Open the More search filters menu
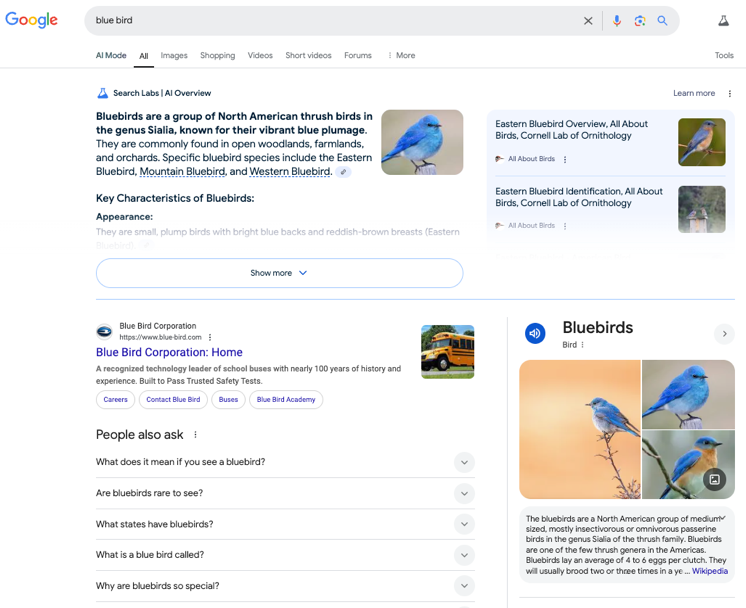Image resolution: width=746 pixels, height=608 pixels. (402, 56)
